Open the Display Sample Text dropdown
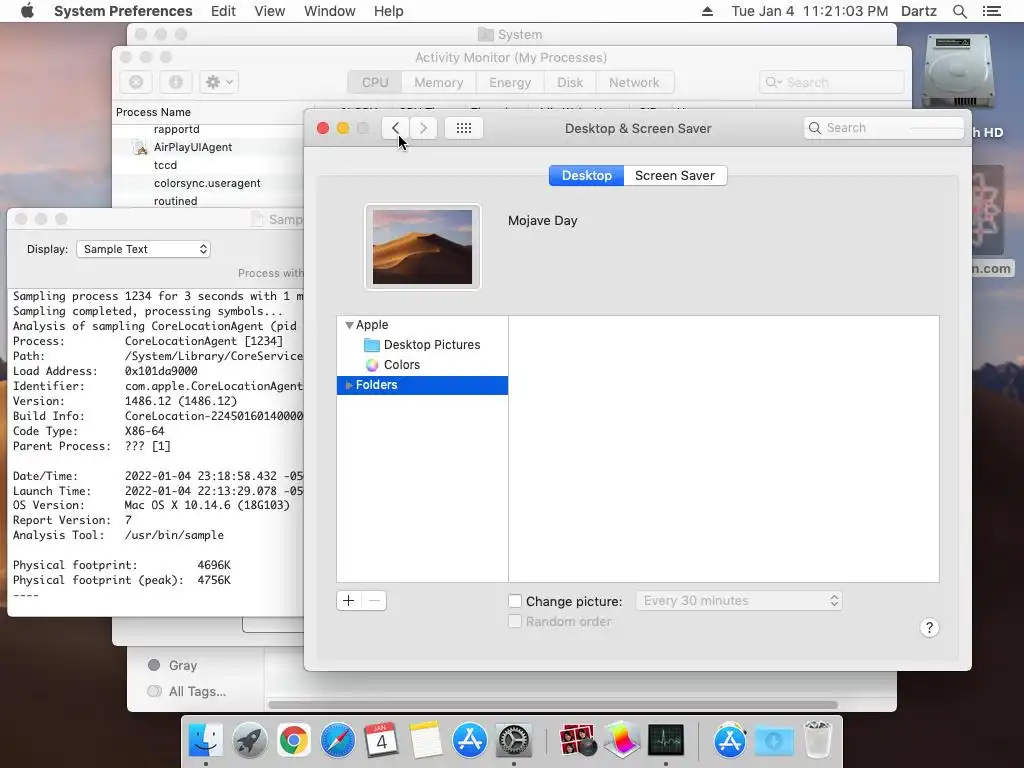The width and height of the screenshot is (1024, 768). pos(143,249)
